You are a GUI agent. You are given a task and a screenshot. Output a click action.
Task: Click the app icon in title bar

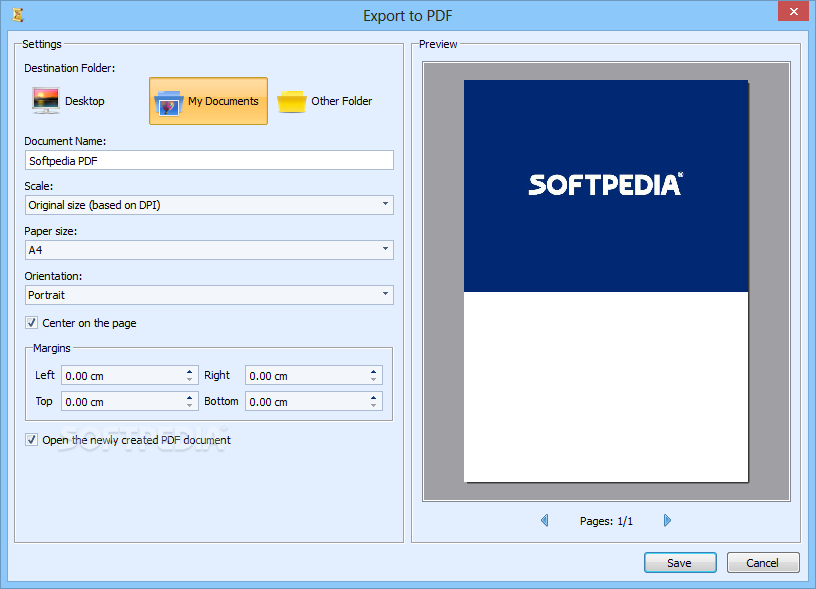tap(18, 15)
